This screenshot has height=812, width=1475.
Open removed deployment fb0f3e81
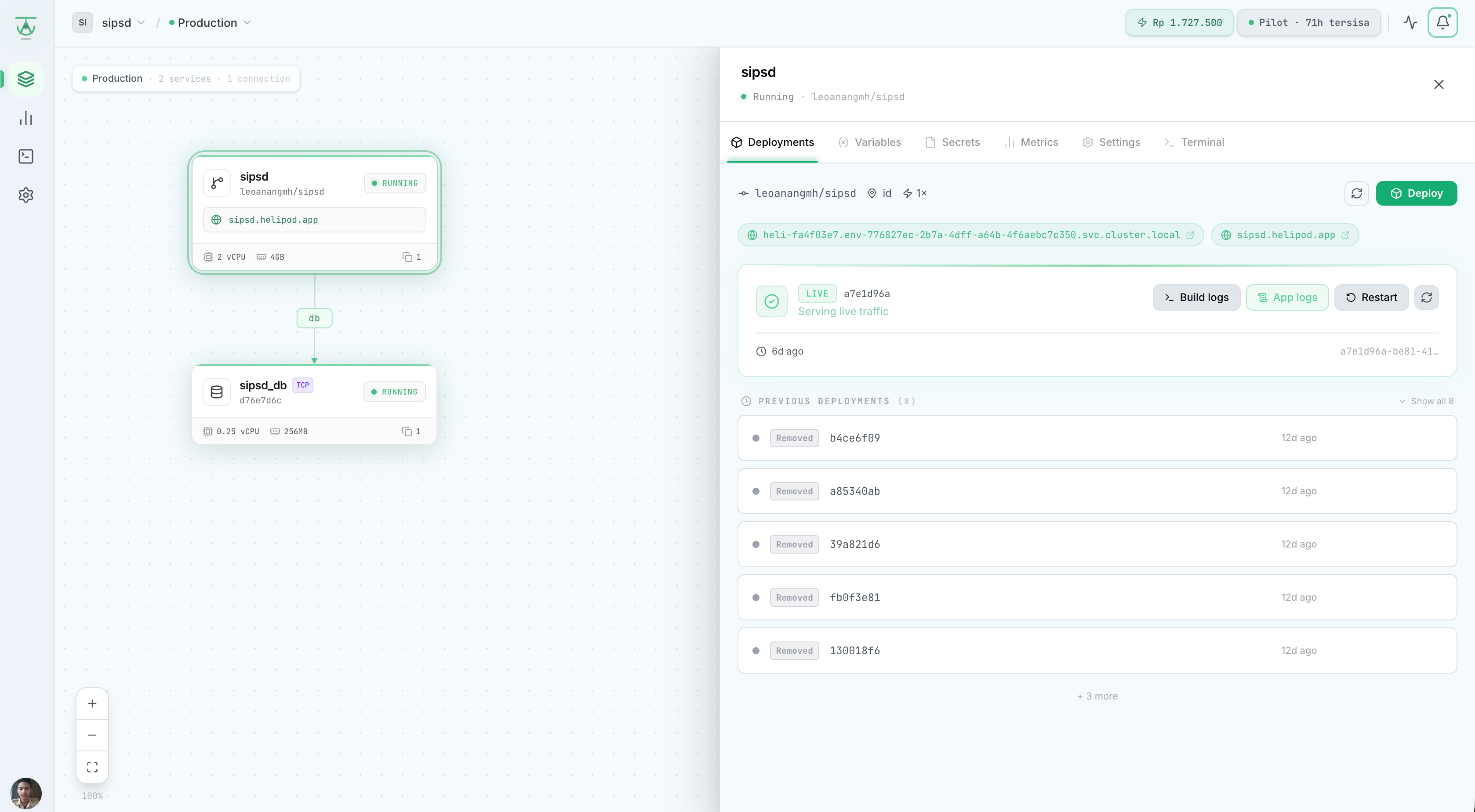pyautogui.click(x=1097, y=598)
